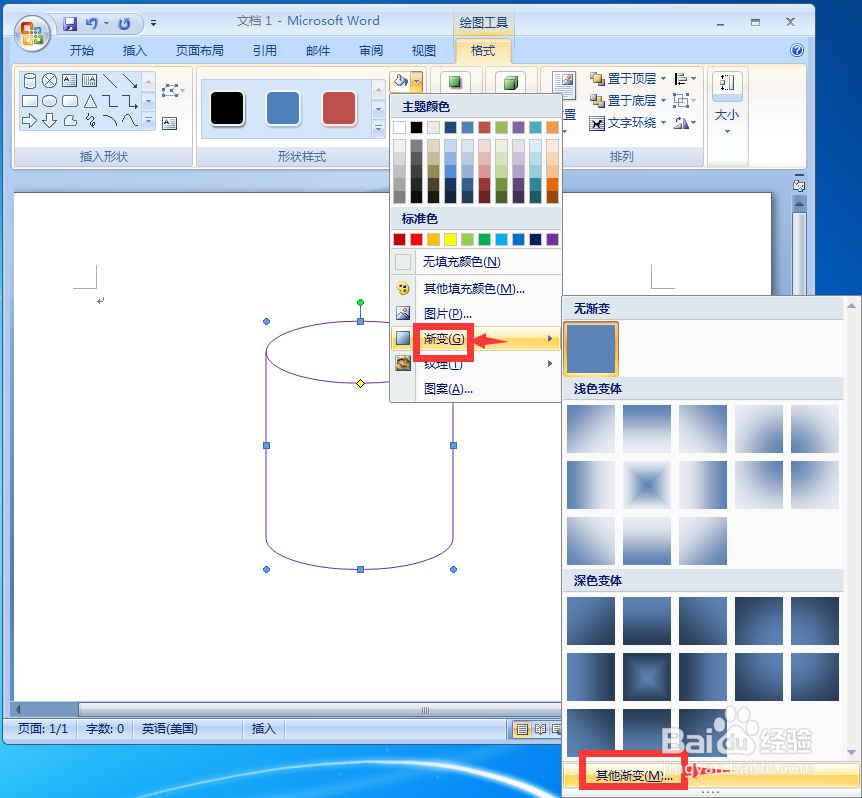Open the 3-D Effects button
Viewport: 862px width, 798px height.
point(510,83)
